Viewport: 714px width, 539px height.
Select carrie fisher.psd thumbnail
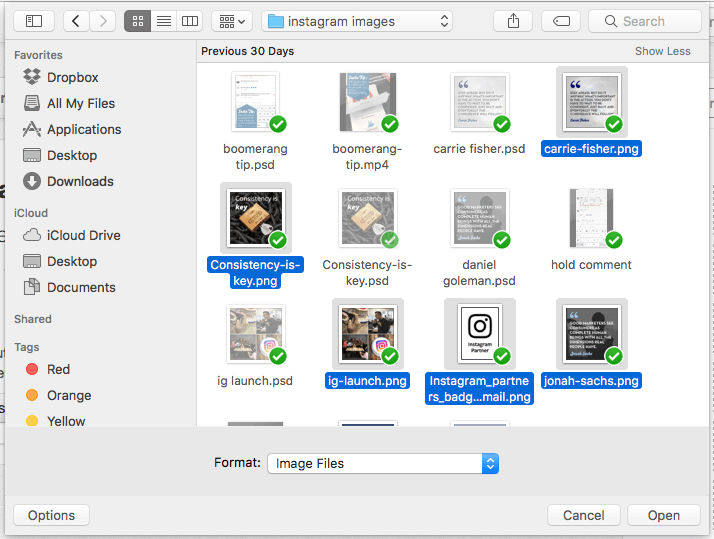(x=479, y=102)
